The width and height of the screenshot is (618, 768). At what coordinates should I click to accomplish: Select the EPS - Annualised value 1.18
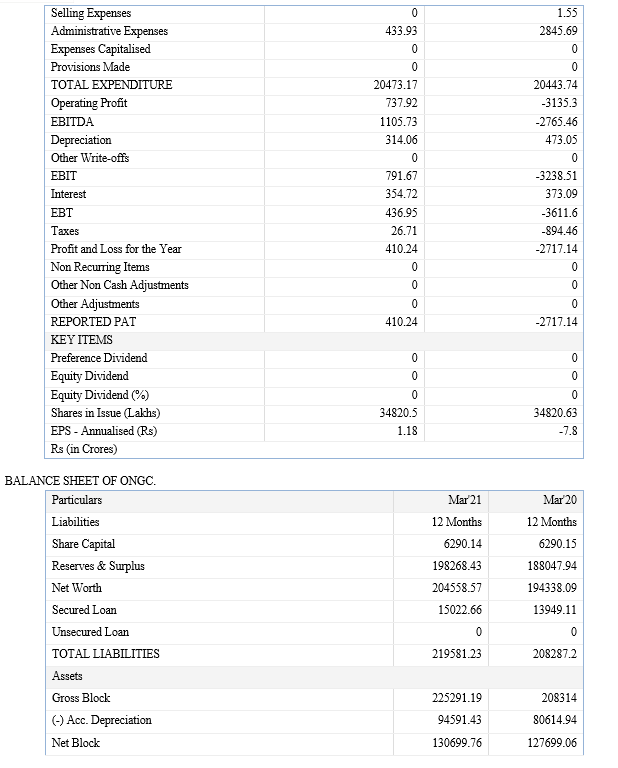click(x=407, y=431)
